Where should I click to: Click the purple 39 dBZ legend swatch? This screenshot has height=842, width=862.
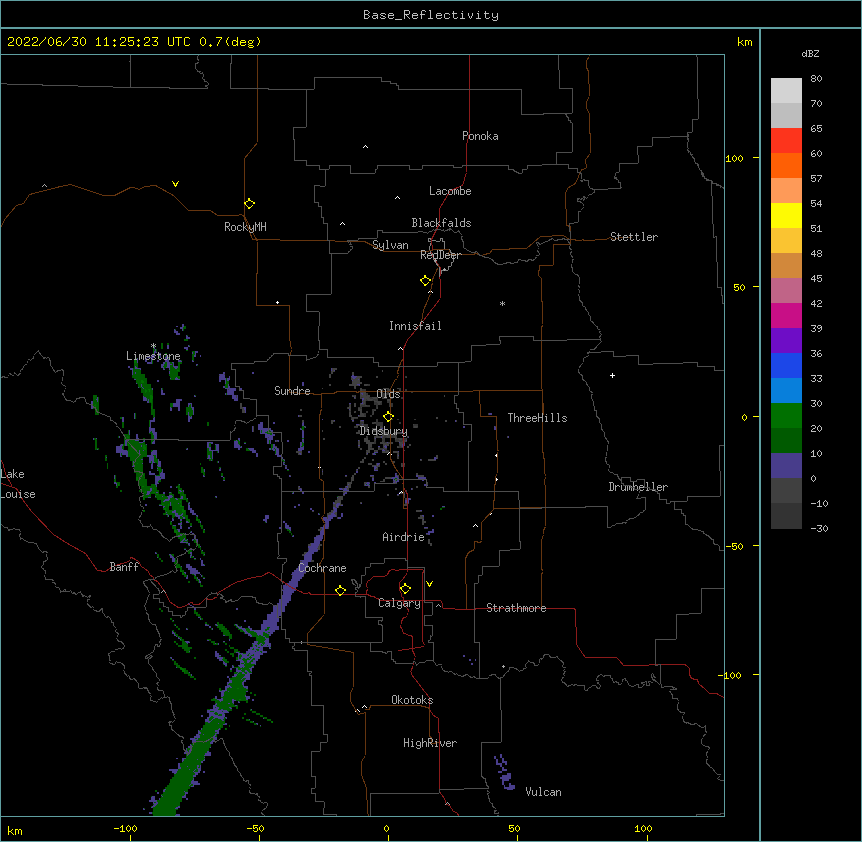coord(786,340)
